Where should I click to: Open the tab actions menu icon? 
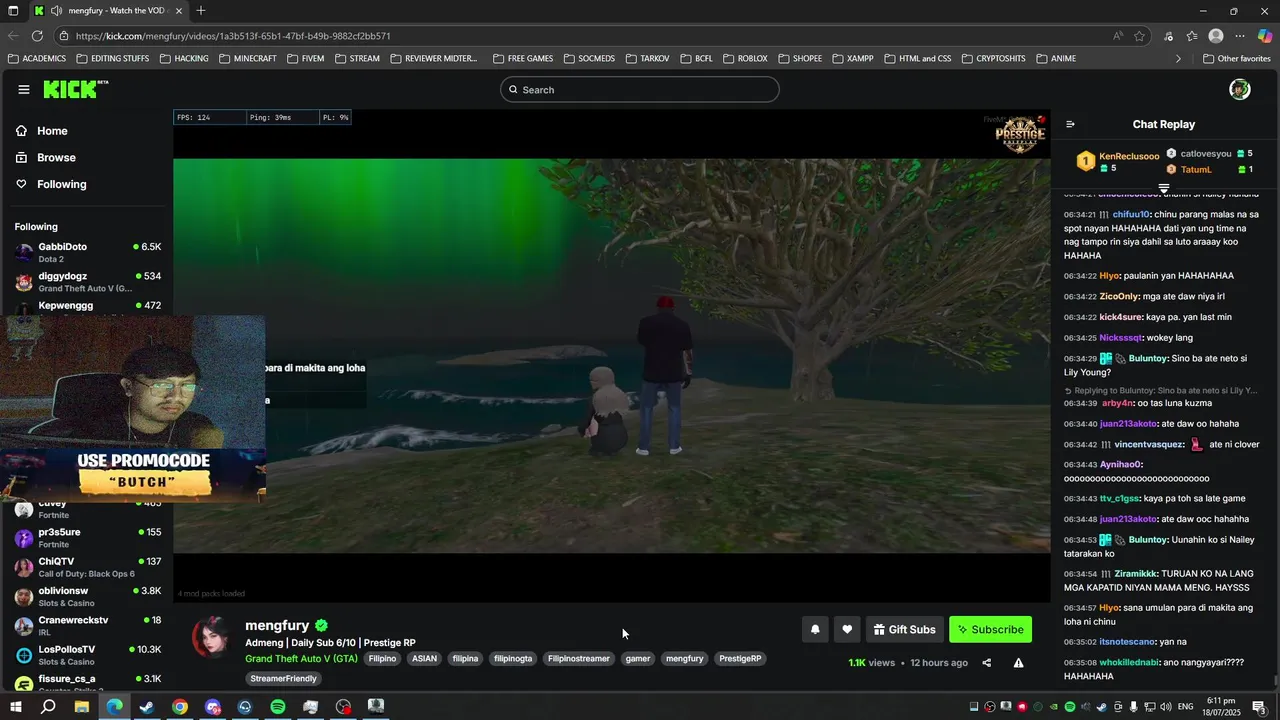[x=13, y=11]
